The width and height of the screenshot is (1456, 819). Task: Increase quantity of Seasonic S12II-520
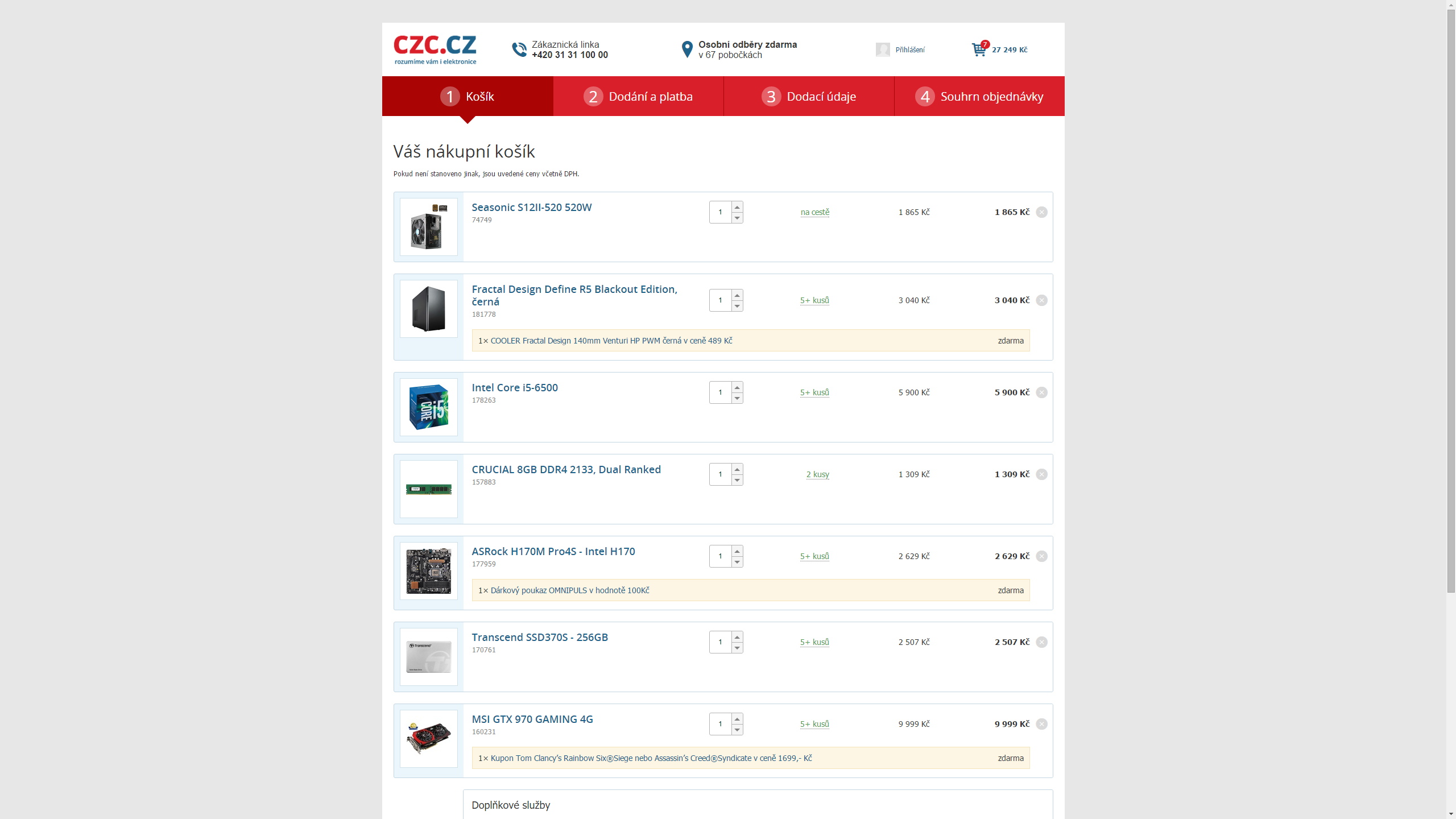tap(737, 207)
